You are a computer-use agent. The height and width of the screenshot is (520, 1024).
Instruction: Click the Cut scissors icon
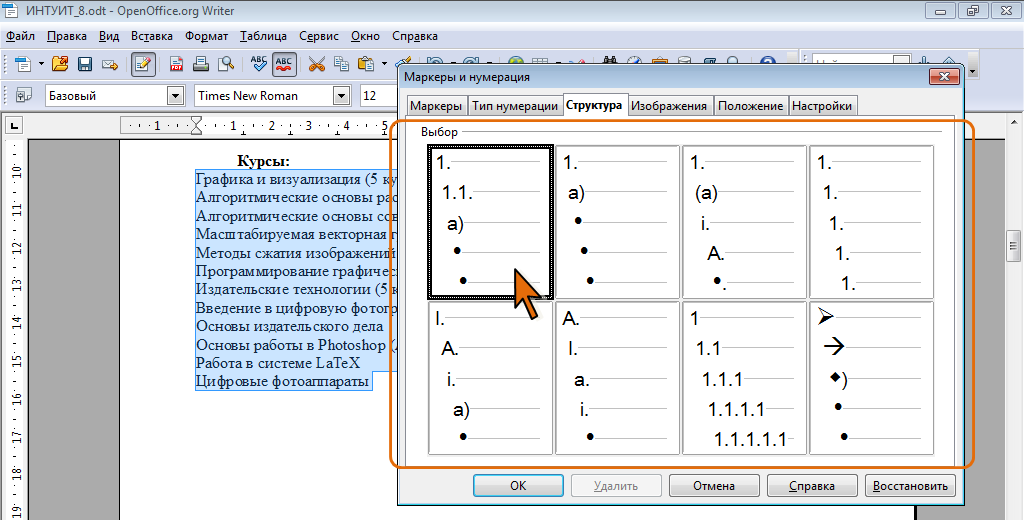[317, 64]
